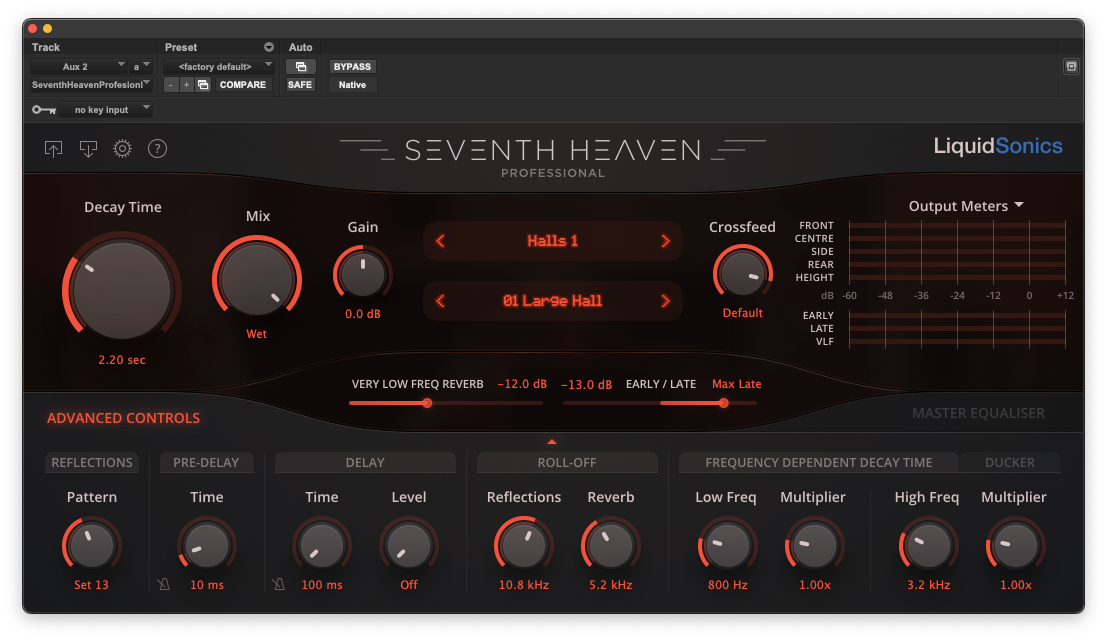Click the Roll-Off Reflections knob
This screenshot has height=640, width=1107.
524,545
